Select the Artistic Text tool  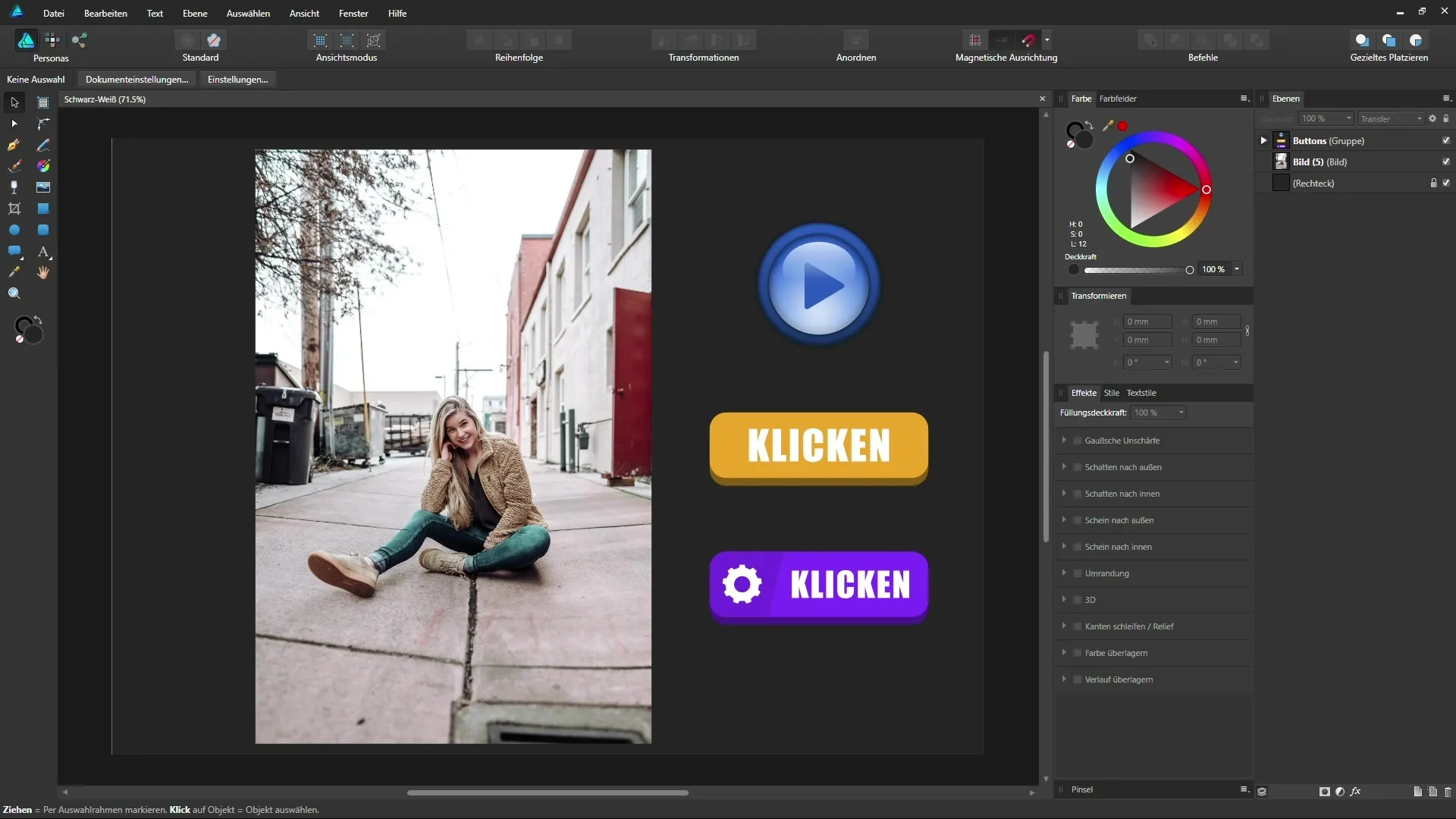pyautogui.click(x=43, y=251)
